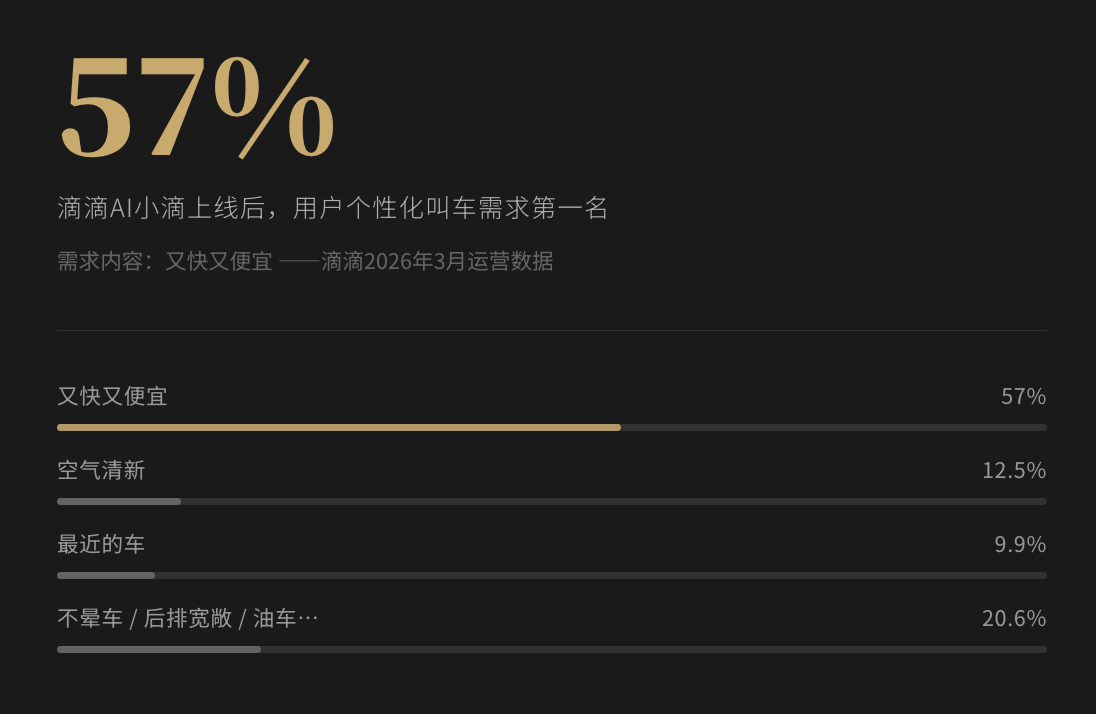Click the subtitle 滴滴AI小滴上线后 text line

[332, 208]
